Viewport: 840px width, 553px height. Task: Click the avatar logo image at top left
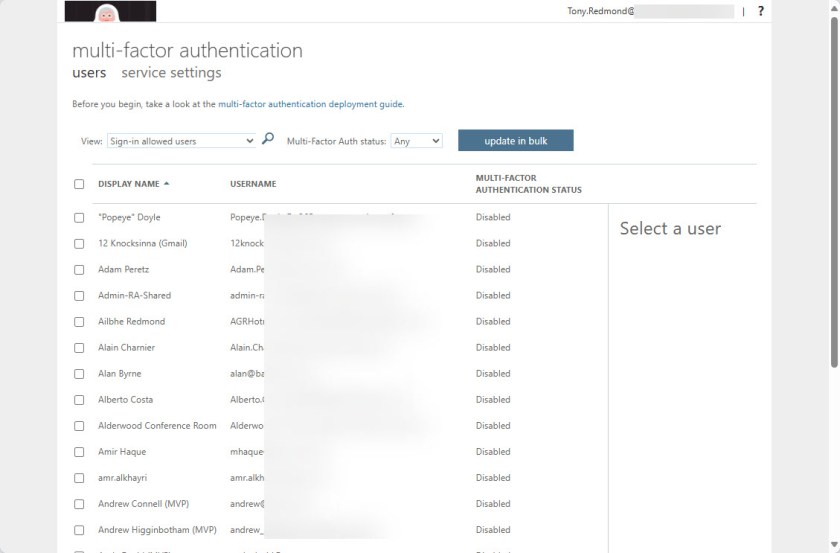click(x=110, y=11)
